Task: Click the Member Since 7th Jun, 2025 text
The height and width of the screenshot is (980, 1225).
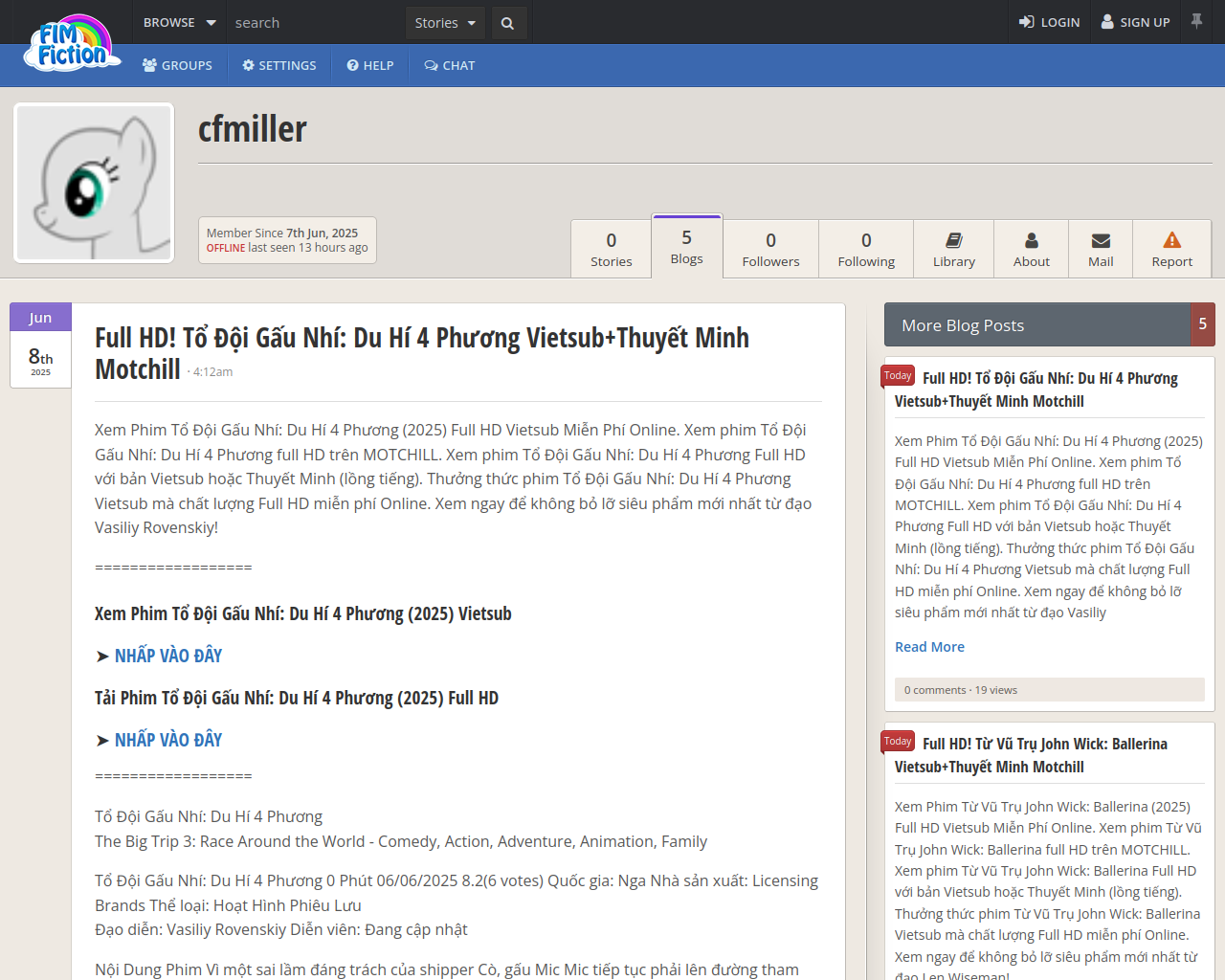Action: (282, 233)
